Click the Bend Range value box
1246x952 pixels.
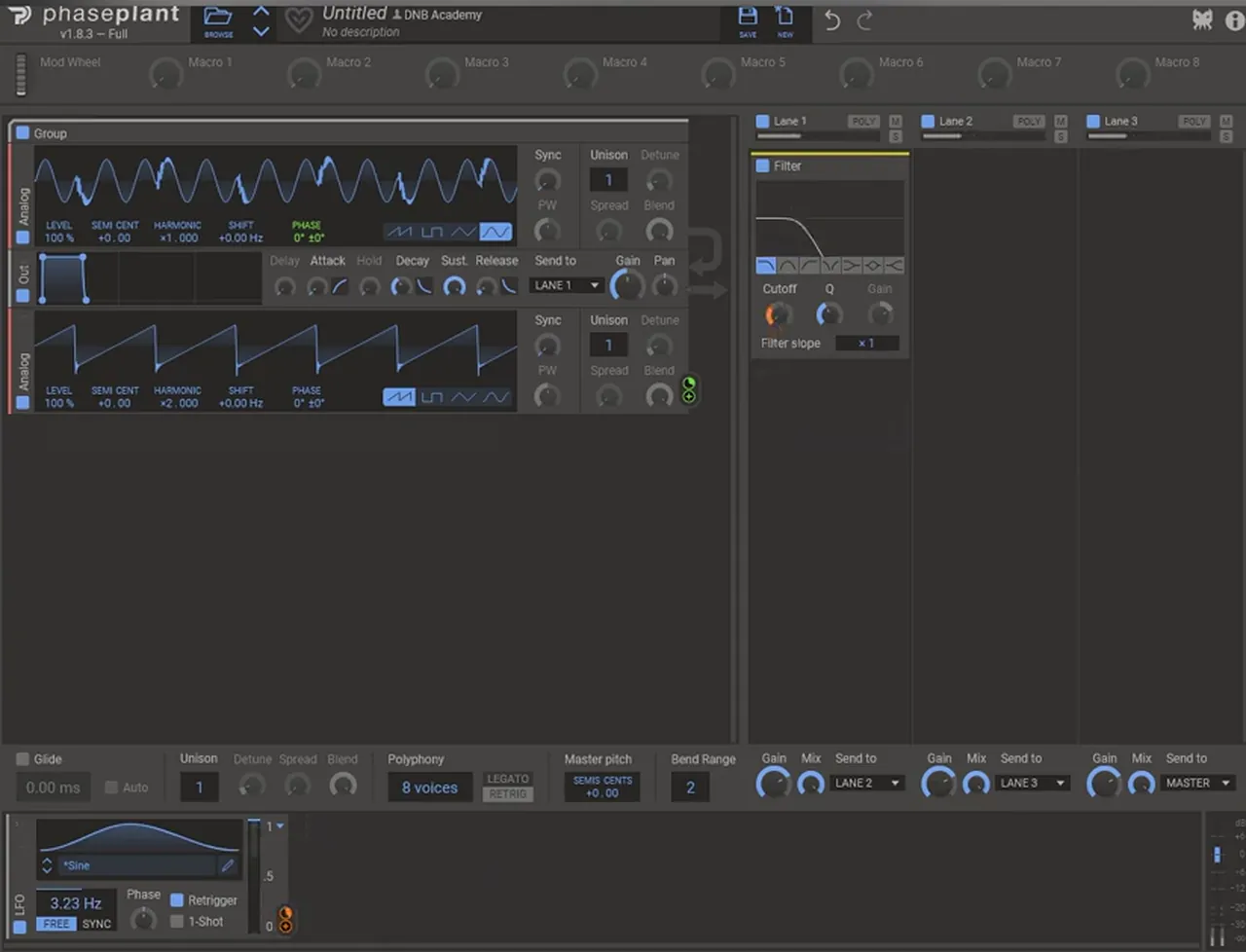point(690,787)
